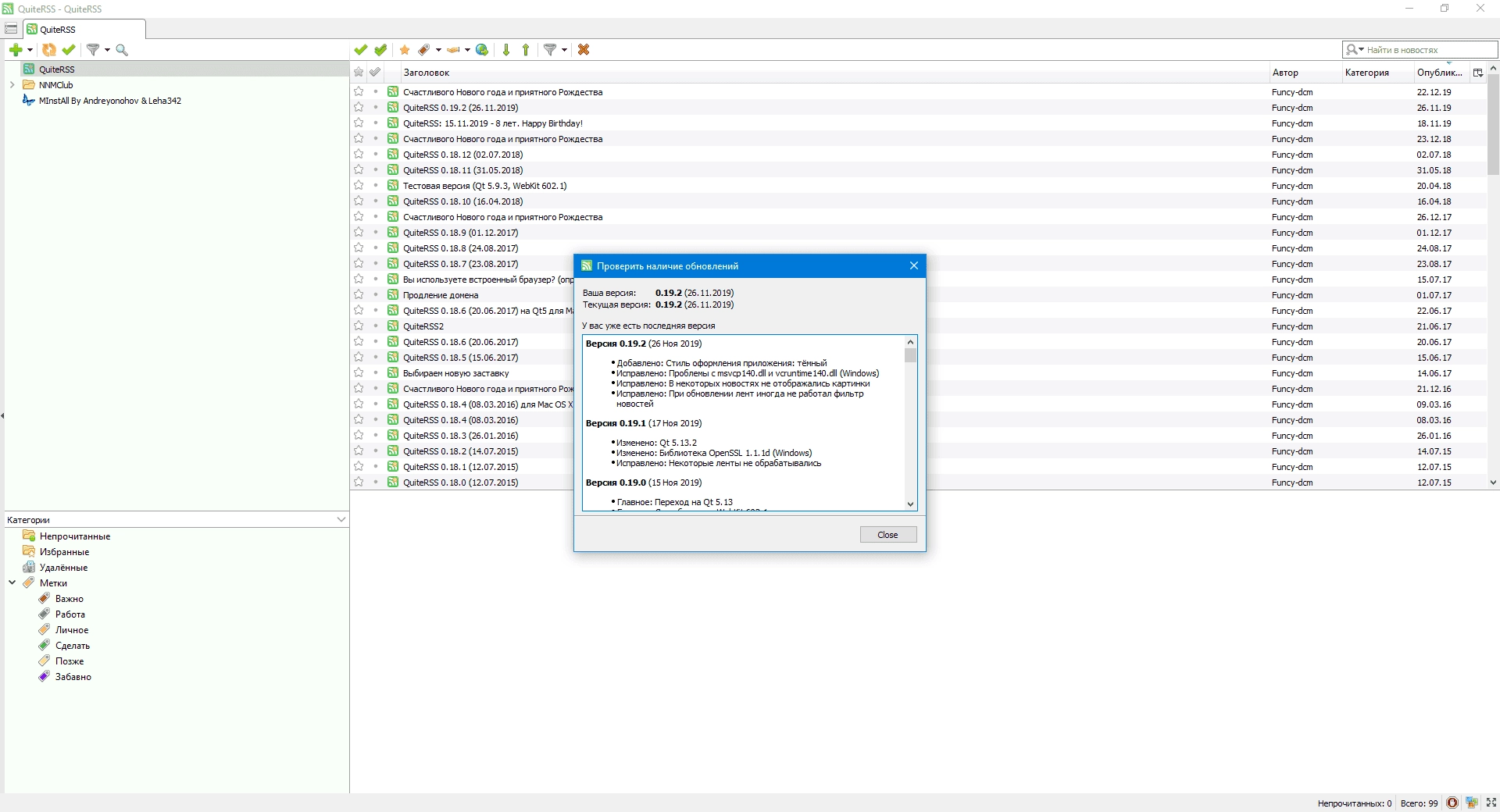Viewport: 1500px width, 812px height.
Task: Toggle star for Тестовая версия news row
Action: [x=359, y=185]
